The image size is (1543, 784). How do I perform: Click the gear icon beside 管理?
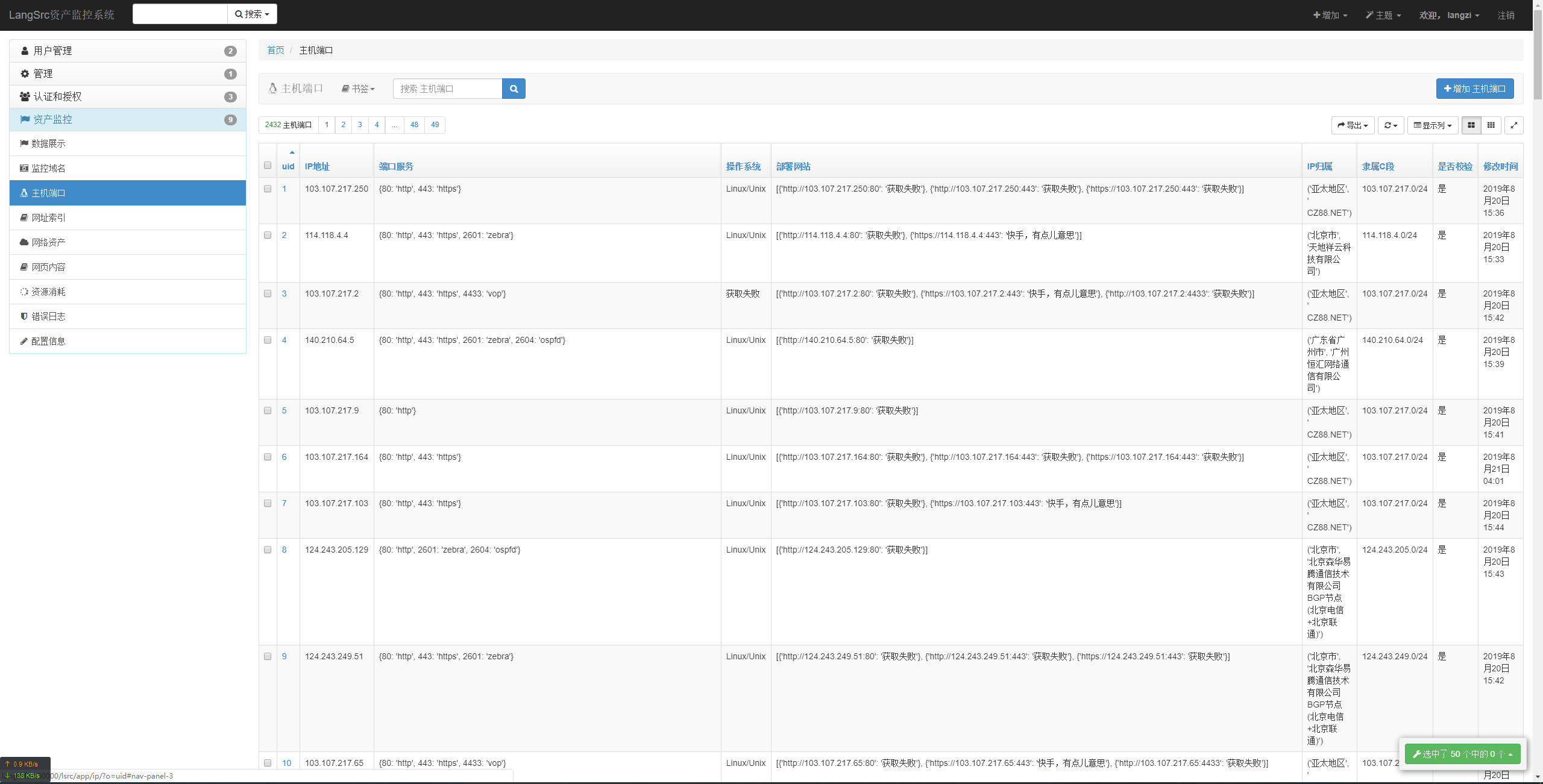pos(25,74)
